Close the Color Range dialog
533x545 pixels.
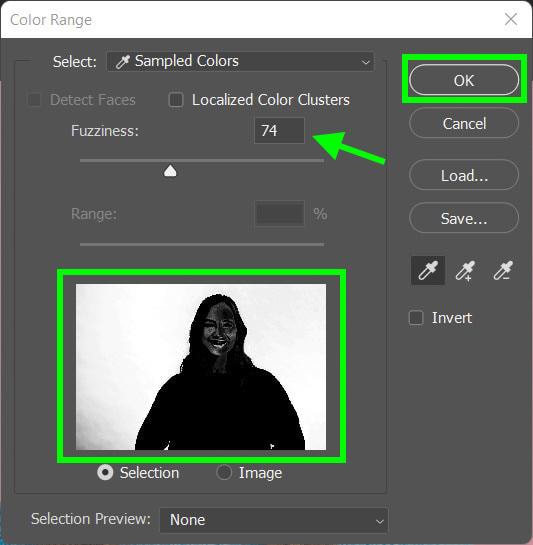511,19
